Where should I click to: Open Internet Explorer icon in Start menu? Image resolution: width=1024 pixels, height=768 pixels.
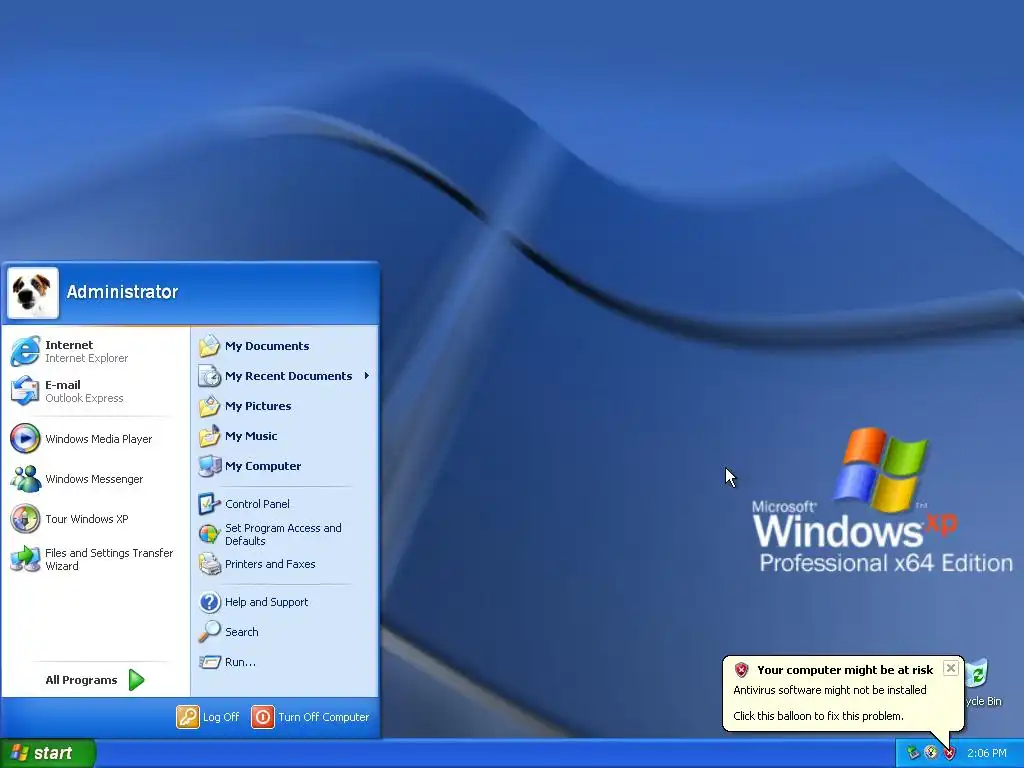pyautogui.click(x=25, y=351)
